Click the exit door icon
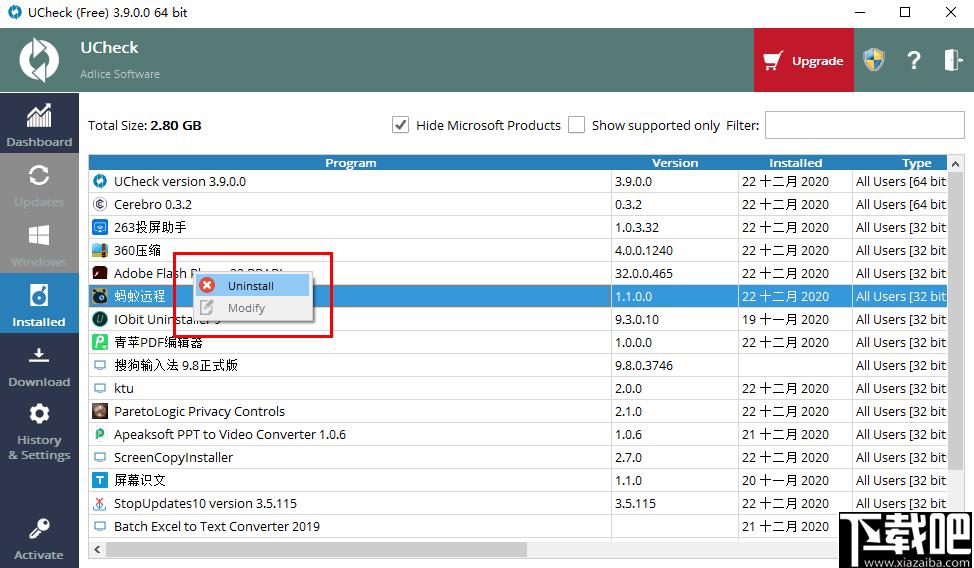This screenshot has width=974, height=568. click(953, 60)
